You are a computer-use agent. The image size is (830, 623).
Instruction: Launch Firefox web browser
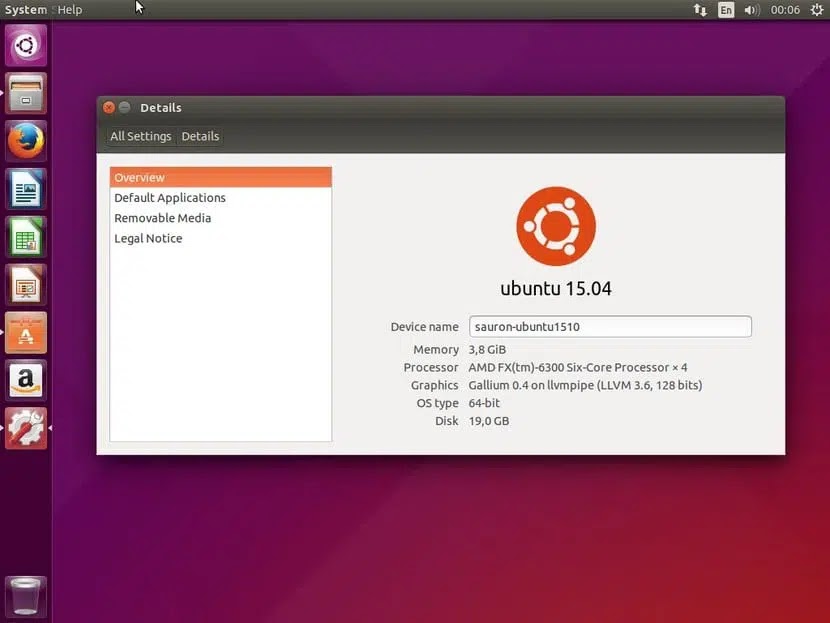[x=26, y=141]
